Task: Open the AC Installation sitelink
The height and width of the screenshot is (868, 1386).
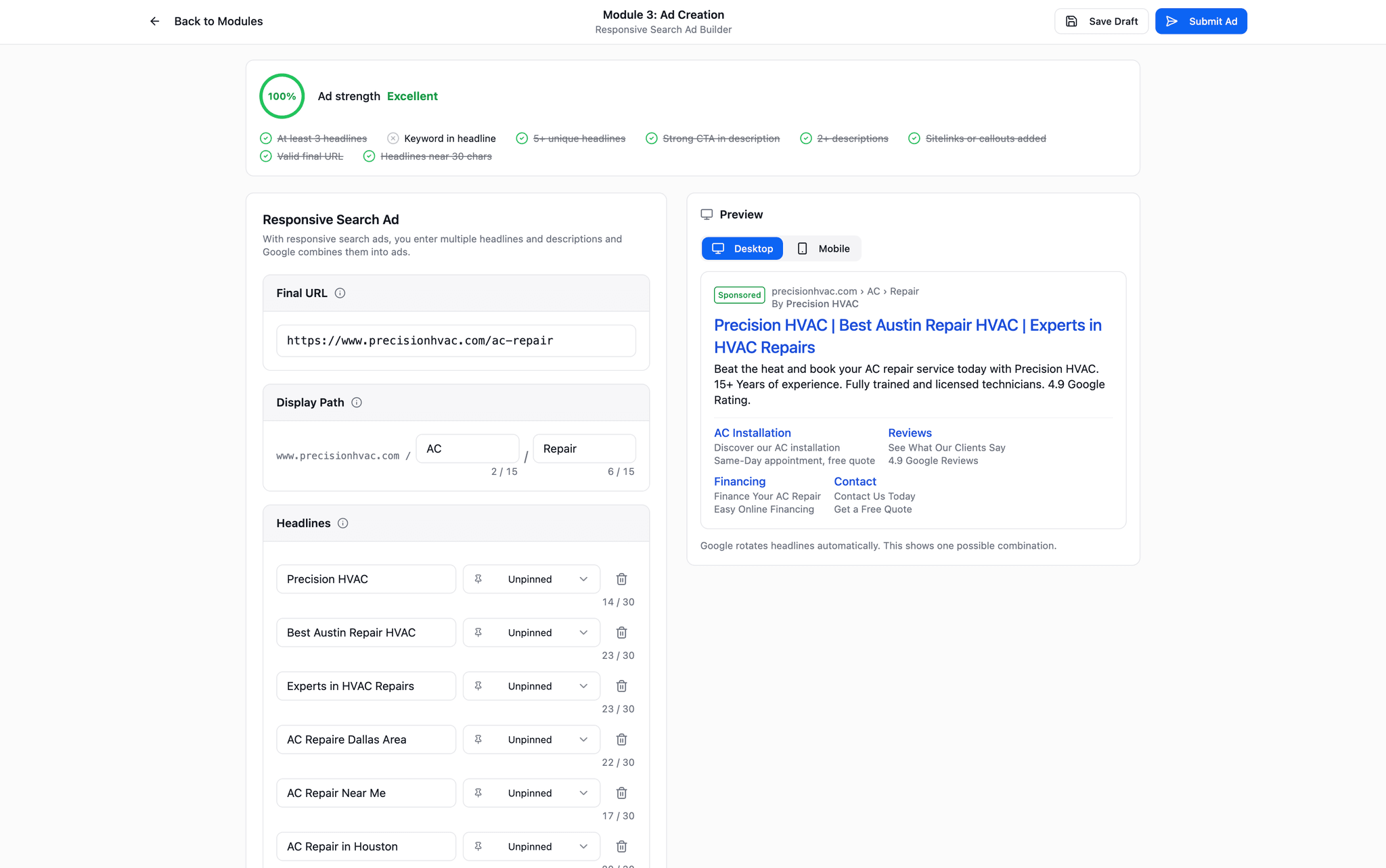Action: [753, 433]
